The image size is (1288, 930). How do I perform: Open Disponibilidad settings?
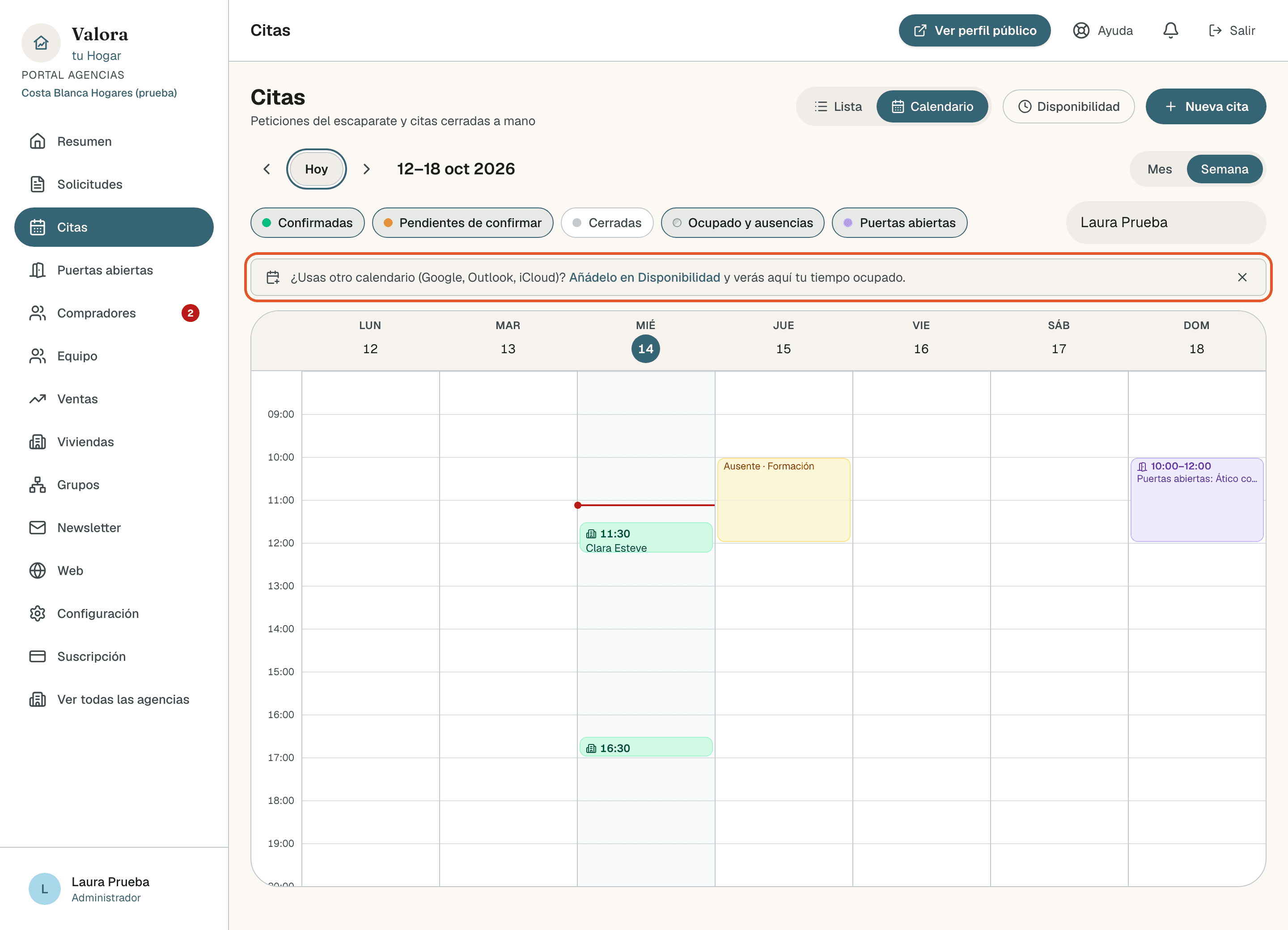[1069, 107]
